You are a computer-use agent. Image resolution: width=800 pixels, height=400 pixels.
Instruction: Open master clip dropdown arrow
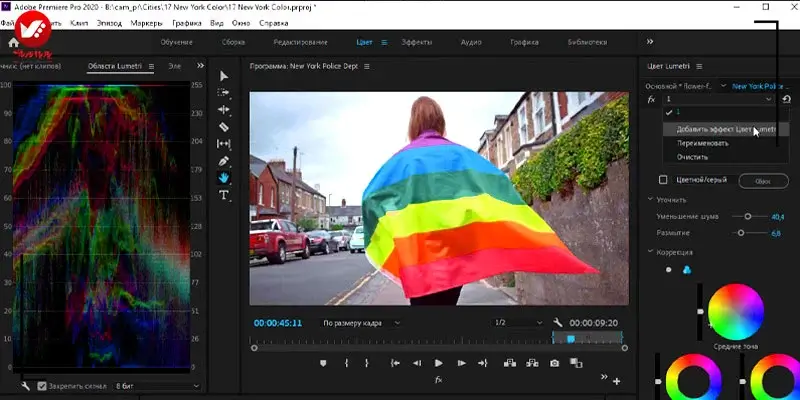723,86
